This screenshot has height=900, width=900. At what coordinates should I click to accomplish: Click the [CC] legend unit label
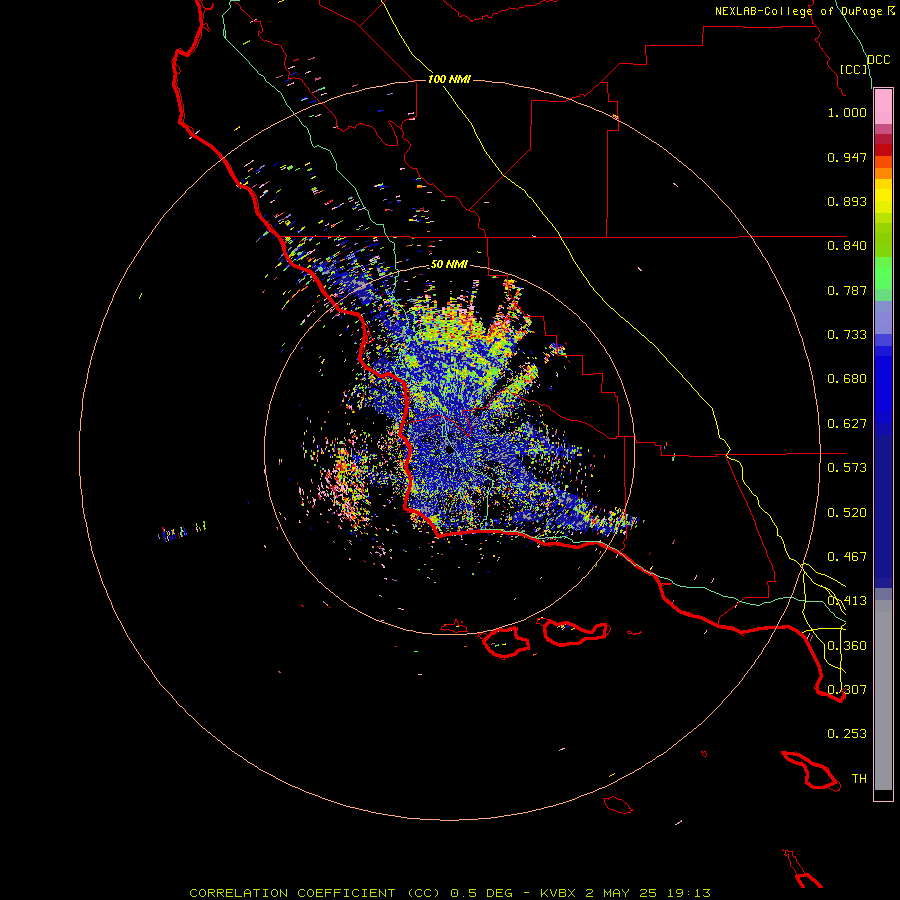pos(854,69)
